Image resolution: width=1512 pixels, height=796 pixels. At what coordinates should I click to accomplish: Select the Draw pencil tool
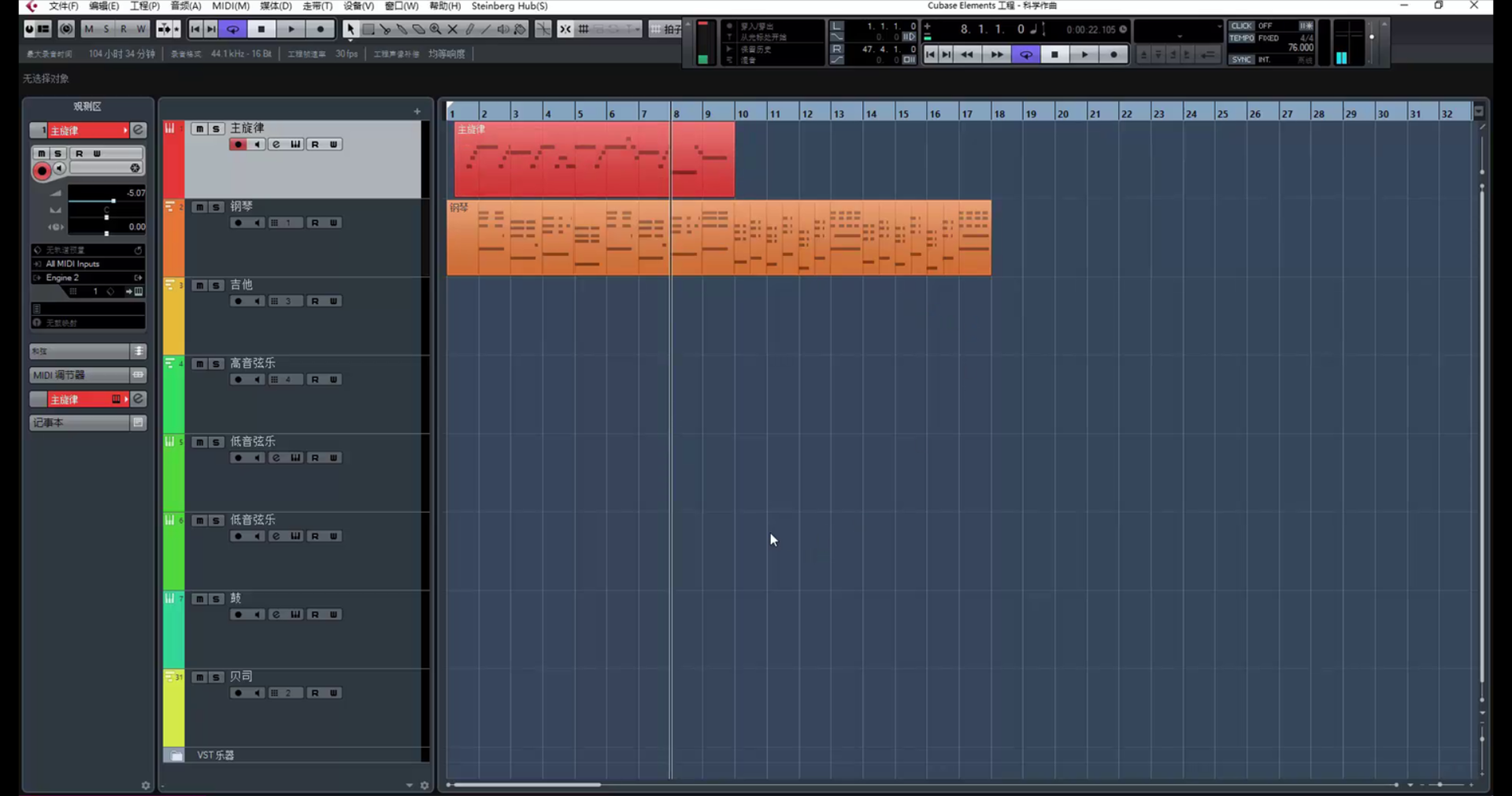tap(469, 29)
